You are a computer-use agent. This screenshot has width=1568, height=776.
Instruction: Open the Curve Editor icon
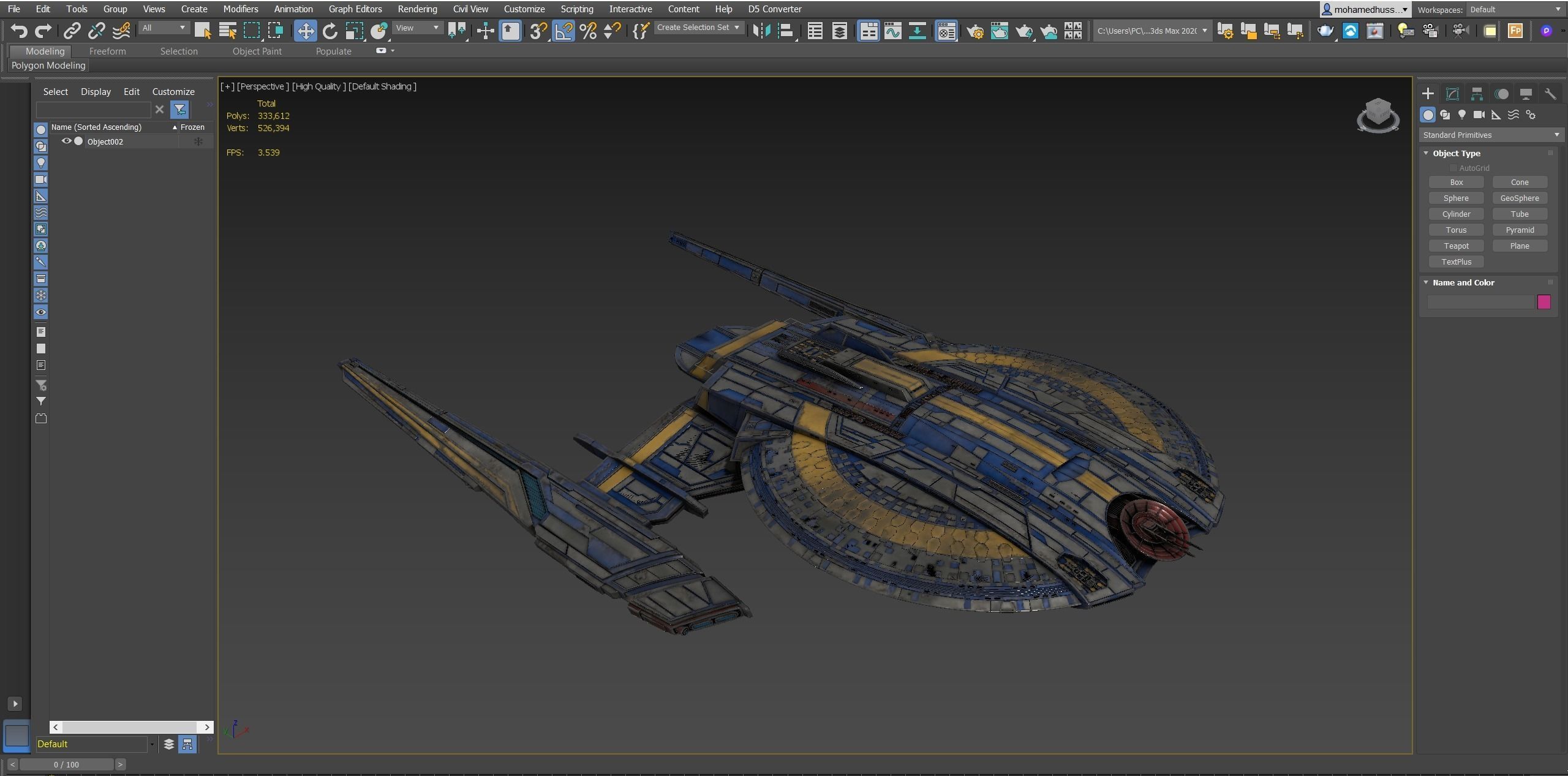pos(893,31)
